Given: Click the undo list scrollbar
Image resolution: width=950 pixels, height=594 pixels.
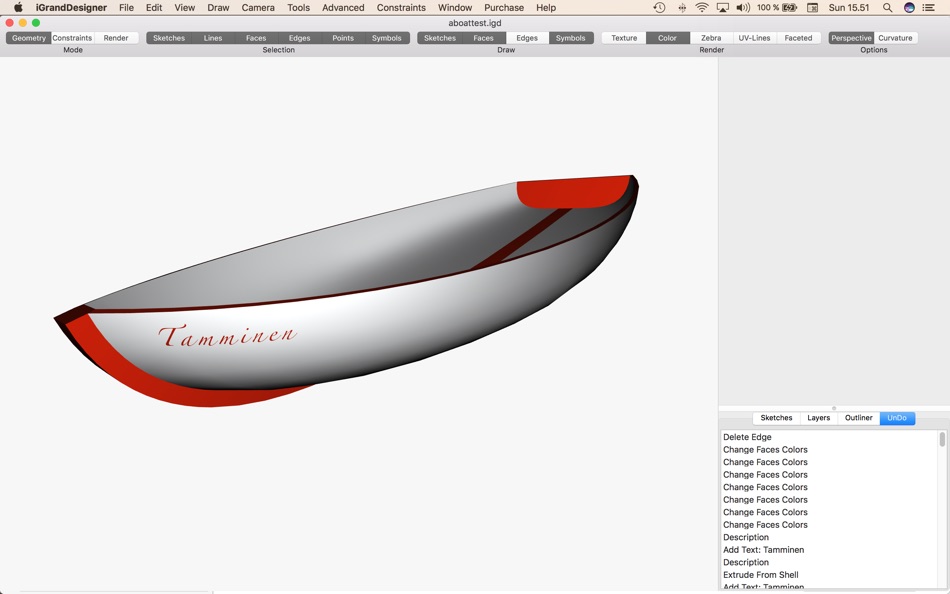Looking at the screenshot, I should 942,439.
